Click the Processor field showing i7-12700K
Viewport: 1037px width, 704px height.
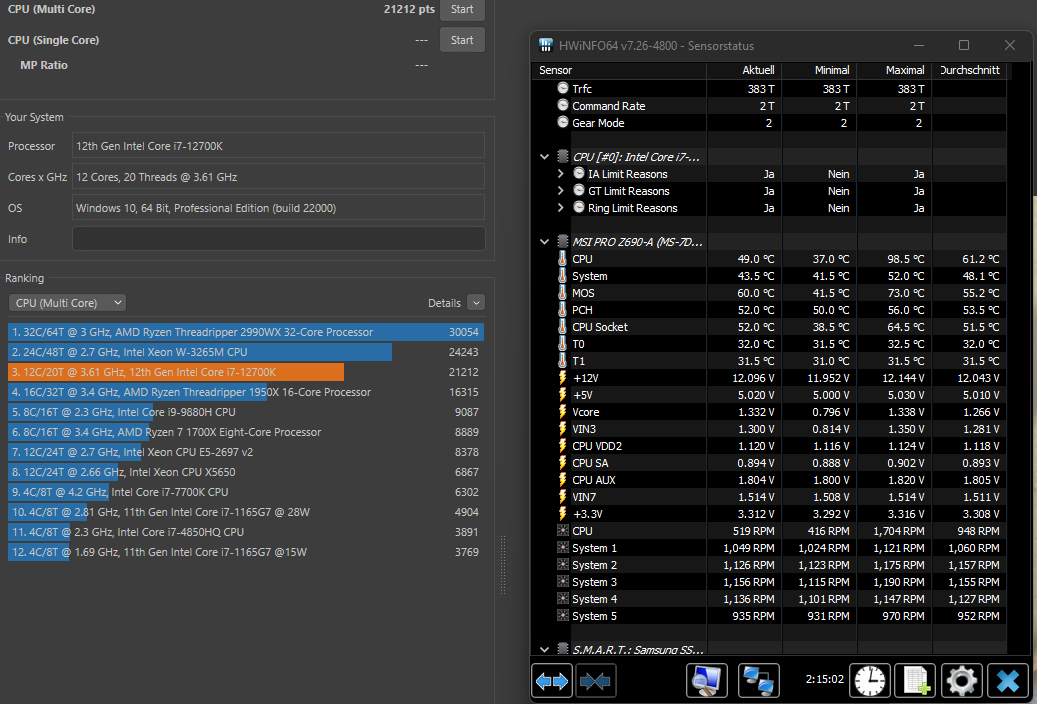(278, 146)
